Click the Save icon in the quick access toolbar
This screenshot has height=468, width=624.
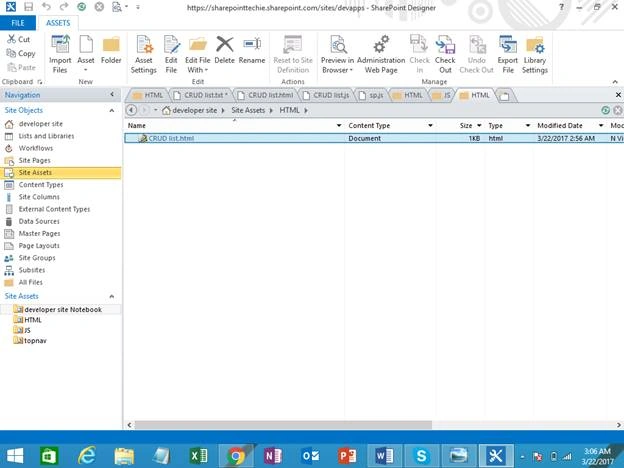point(28,7)
